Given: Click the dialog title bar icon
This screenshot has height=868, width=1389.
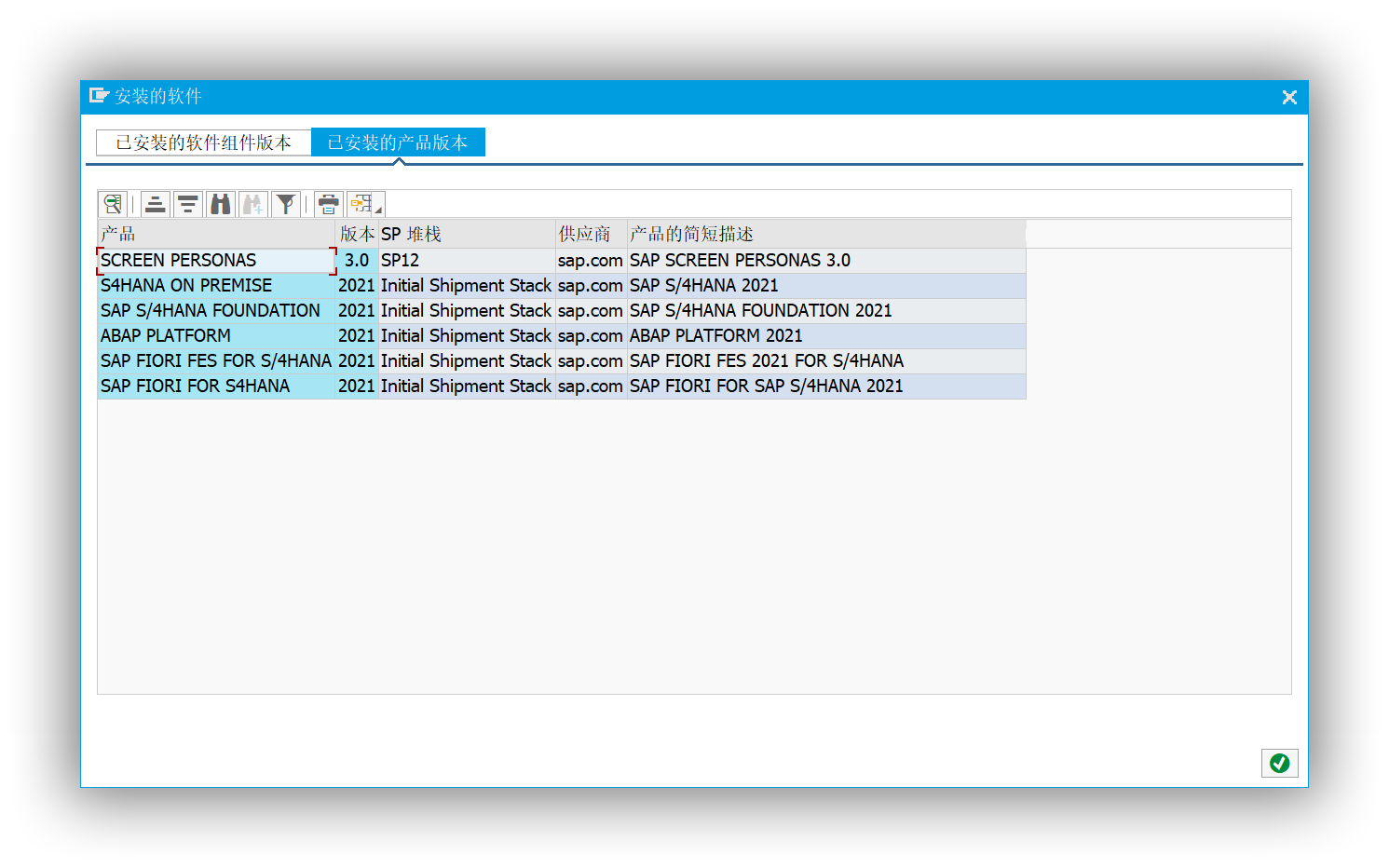Looking at the screenshot, I should (x=99, y=96).
